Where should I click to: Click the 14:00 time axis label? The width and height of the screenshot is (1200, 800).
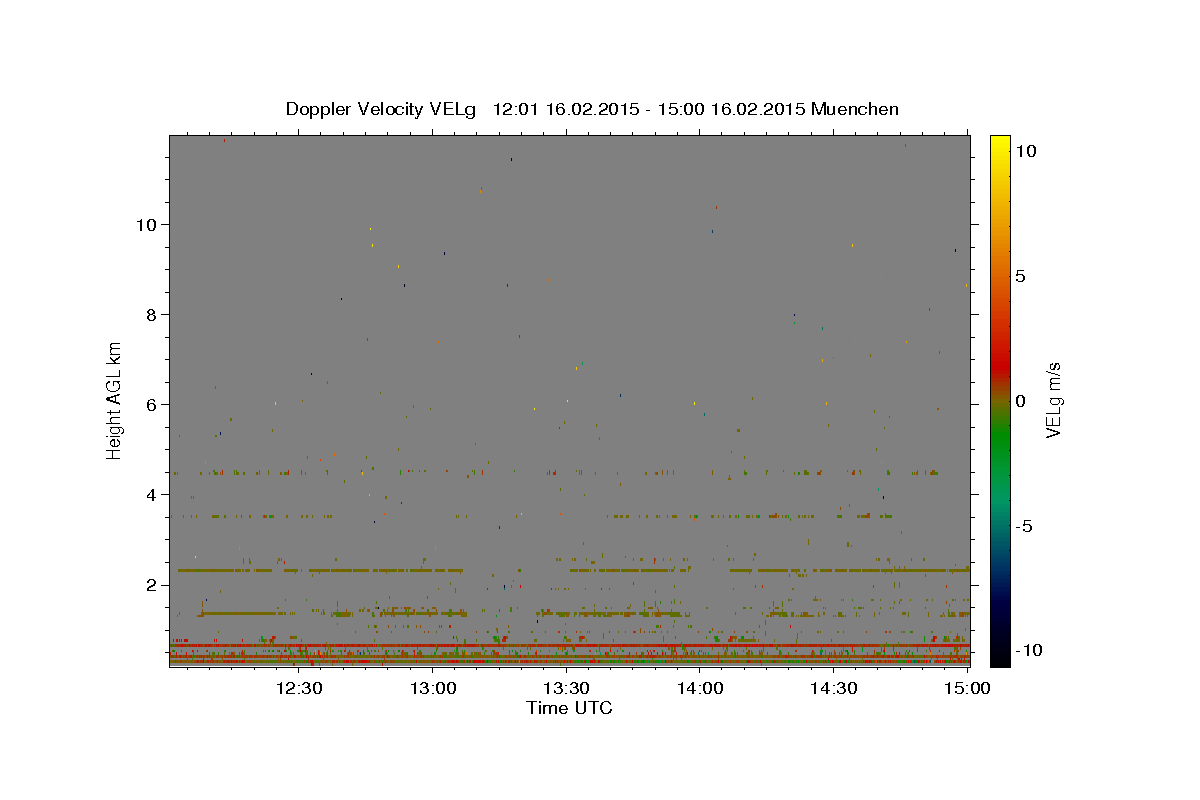pyautogui.click(x=700, y=688)
